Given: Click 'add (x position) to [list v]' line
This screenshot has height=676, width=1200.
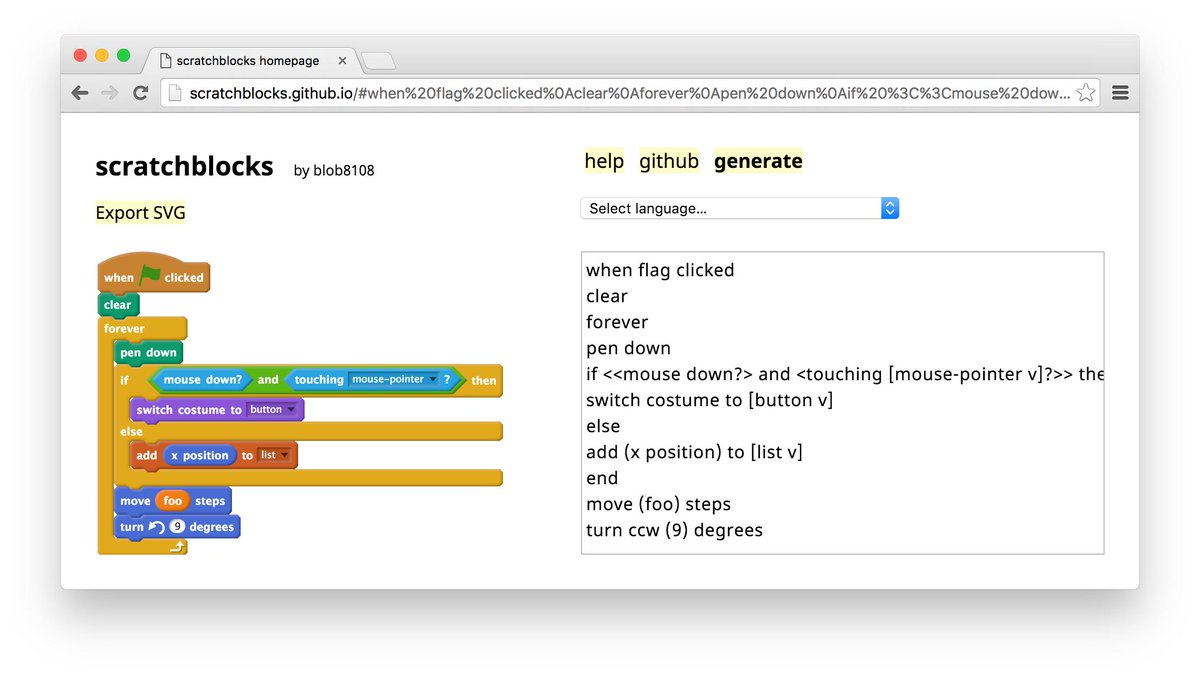Looking at the screenshot, I should tap(694, 452).
